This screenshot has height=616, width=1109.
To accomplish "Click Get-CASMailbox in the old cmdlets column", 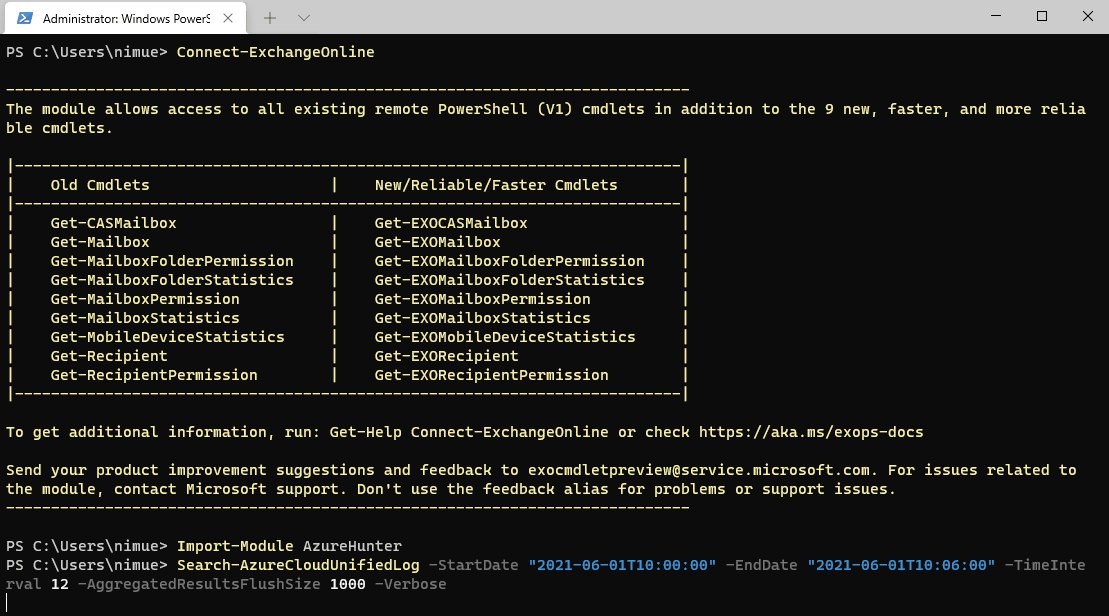I will pyautogui.click(x=113, y=223).
